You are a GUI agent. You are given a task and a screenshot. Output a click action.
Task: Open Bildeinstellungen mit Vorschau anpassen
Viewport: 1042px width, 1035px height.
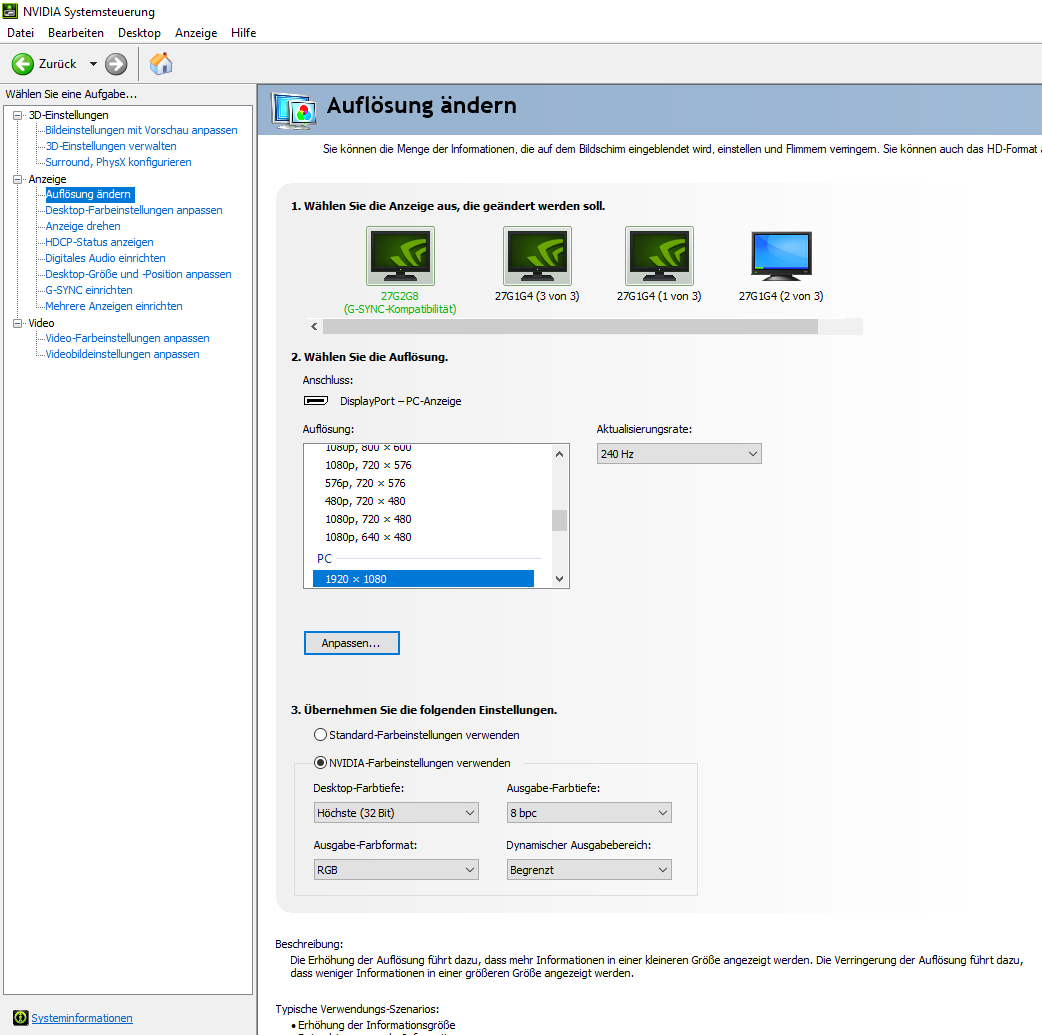(141, 130)
